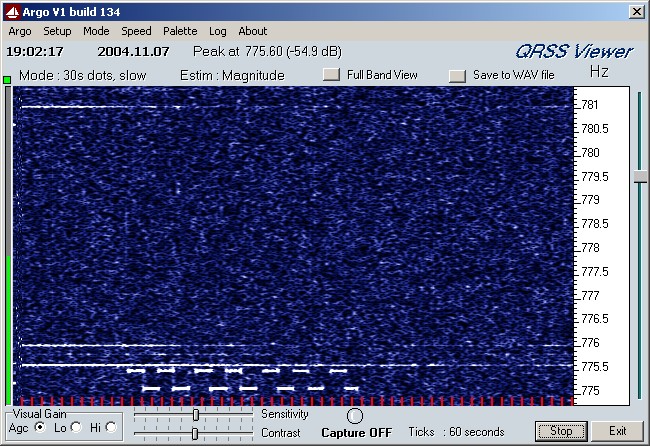Click the 776 Hz frequency label
The height and width of the screenshot is (446, 650).
[590, 343]
